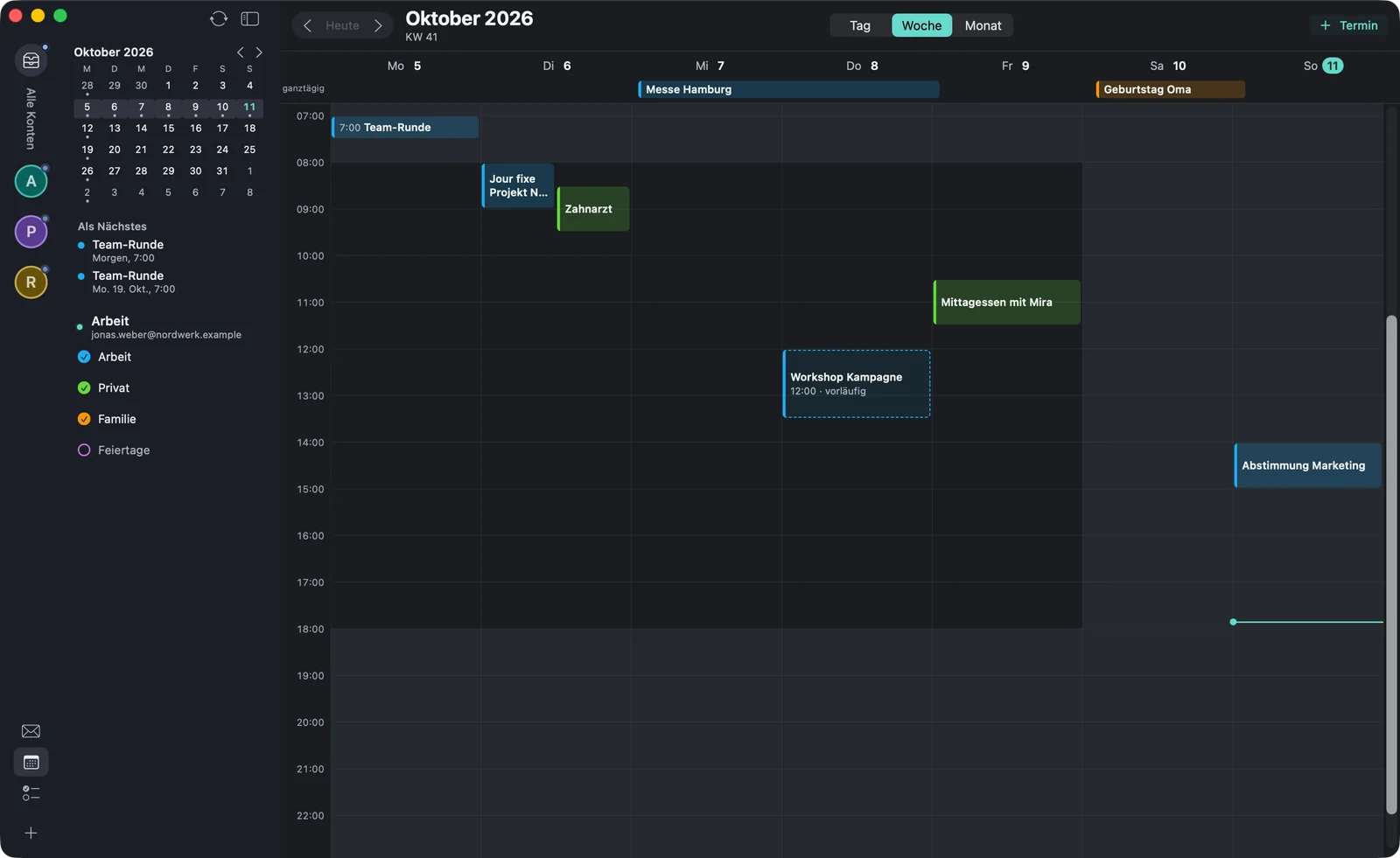Select account avatar R
The height and width of the screenshot is (858, 1400).
tap(31, 283)
